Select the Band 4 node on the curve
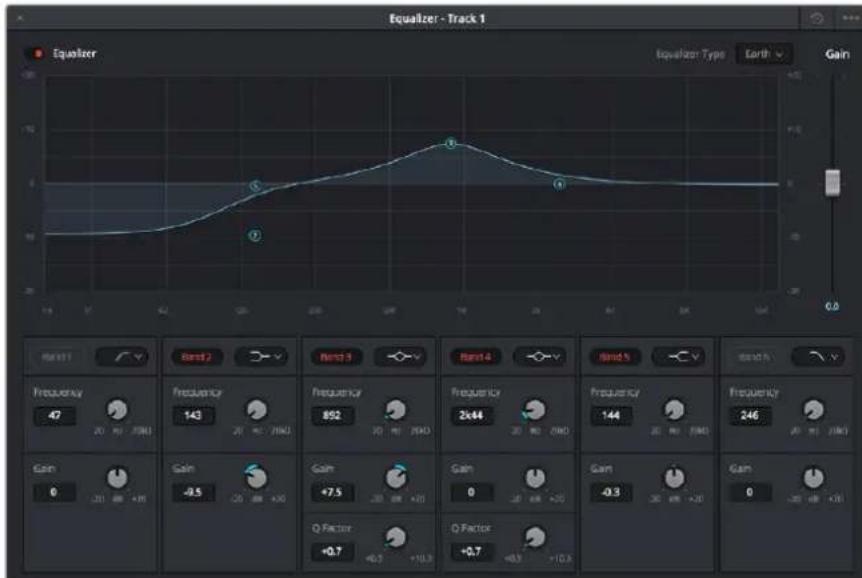Screen dimensions: 862x578 click(x=559, y=184)
